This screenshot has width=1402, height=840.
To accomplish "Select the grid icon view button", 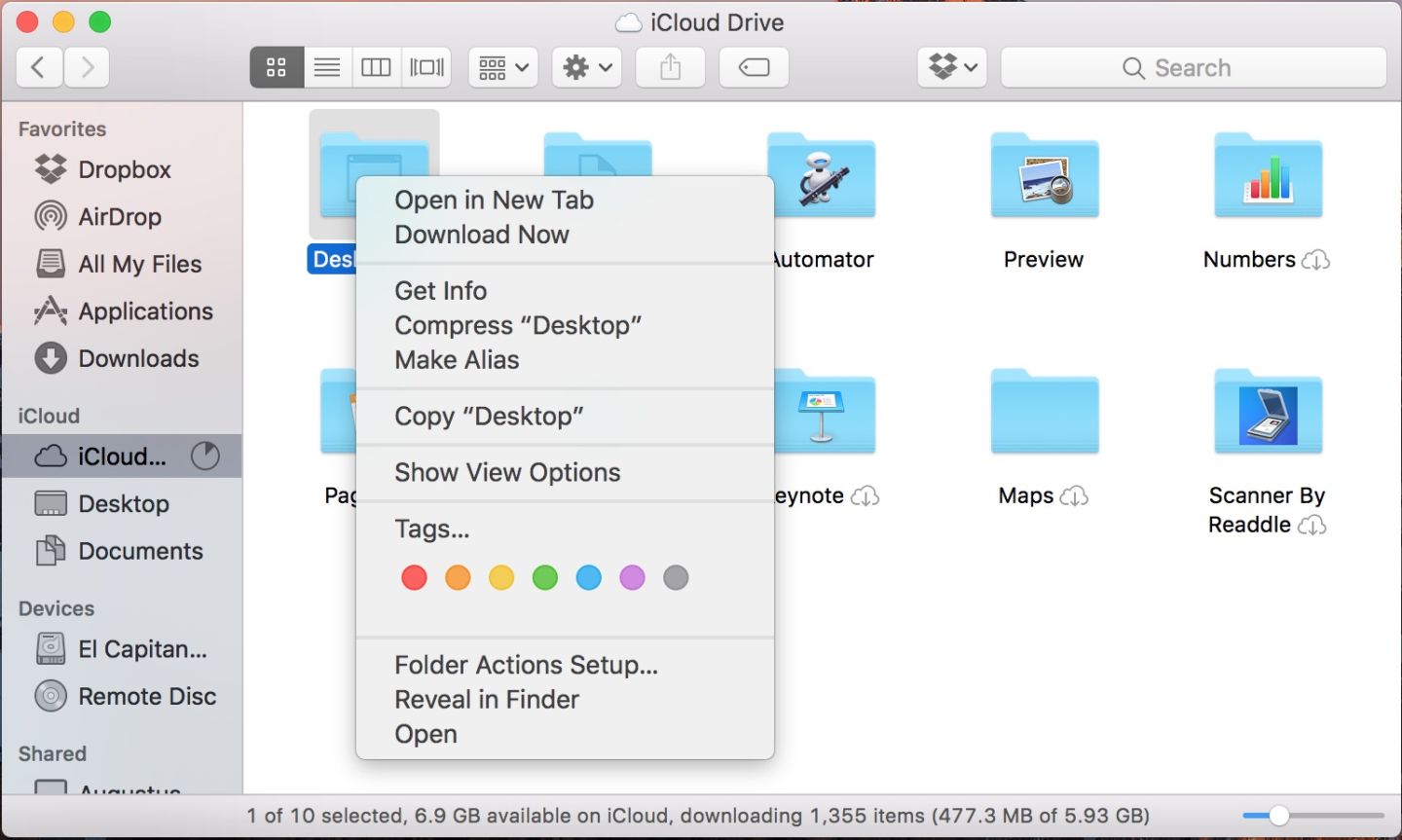I will click(276, 66).
